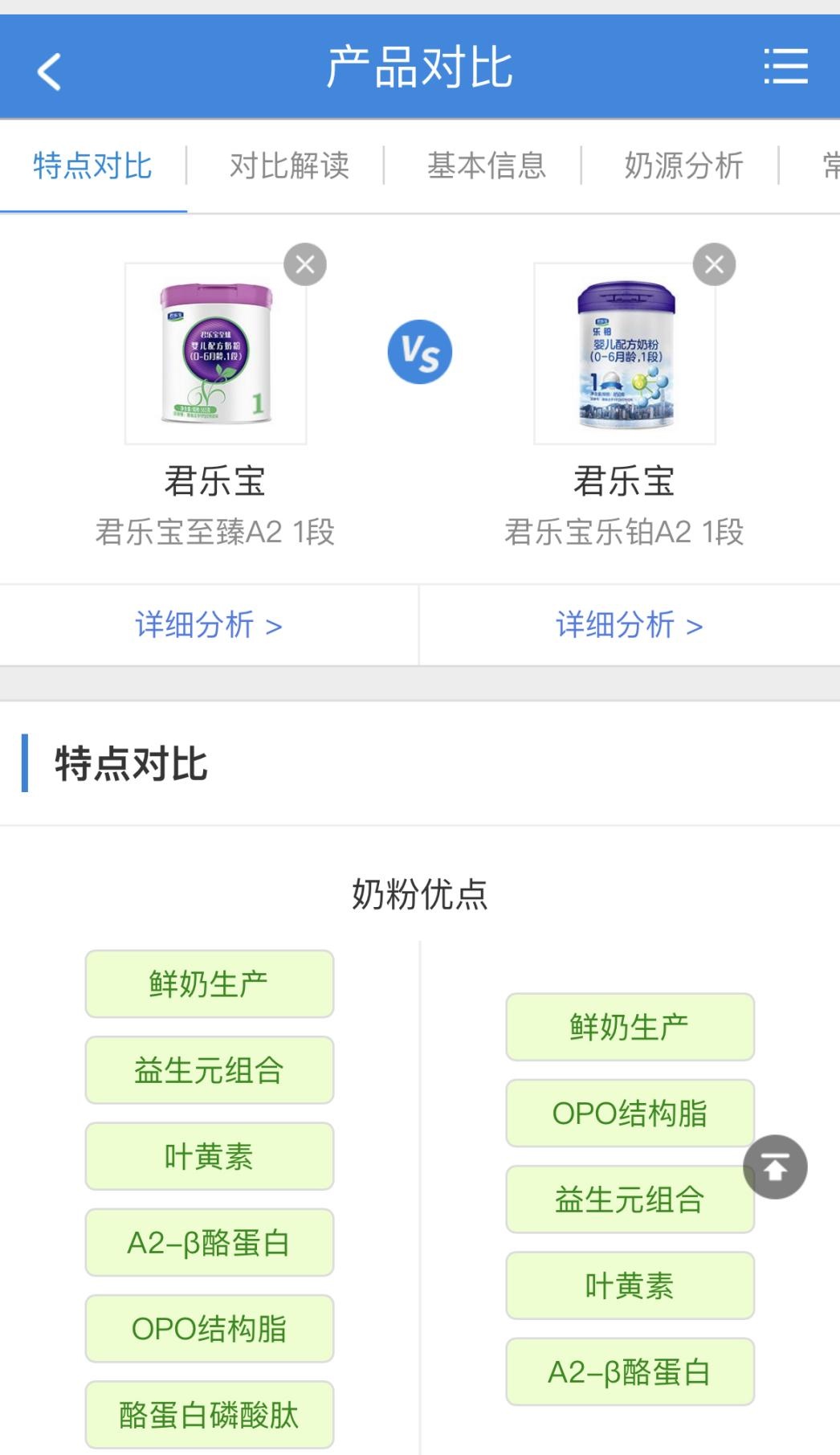The image size is (840, 1455).
Task: Tap the 酪蛋白磷酸肽 feature tag
Action: coord(209,1415)
